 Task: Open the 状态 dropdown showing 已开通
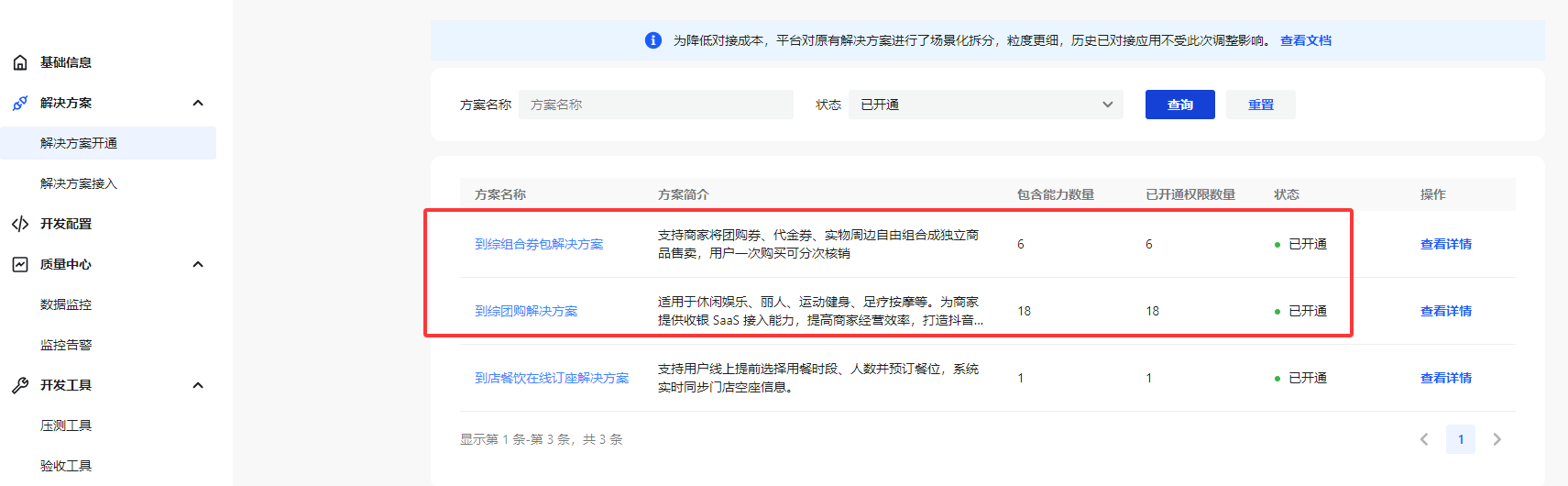click(x=986, y=105)
